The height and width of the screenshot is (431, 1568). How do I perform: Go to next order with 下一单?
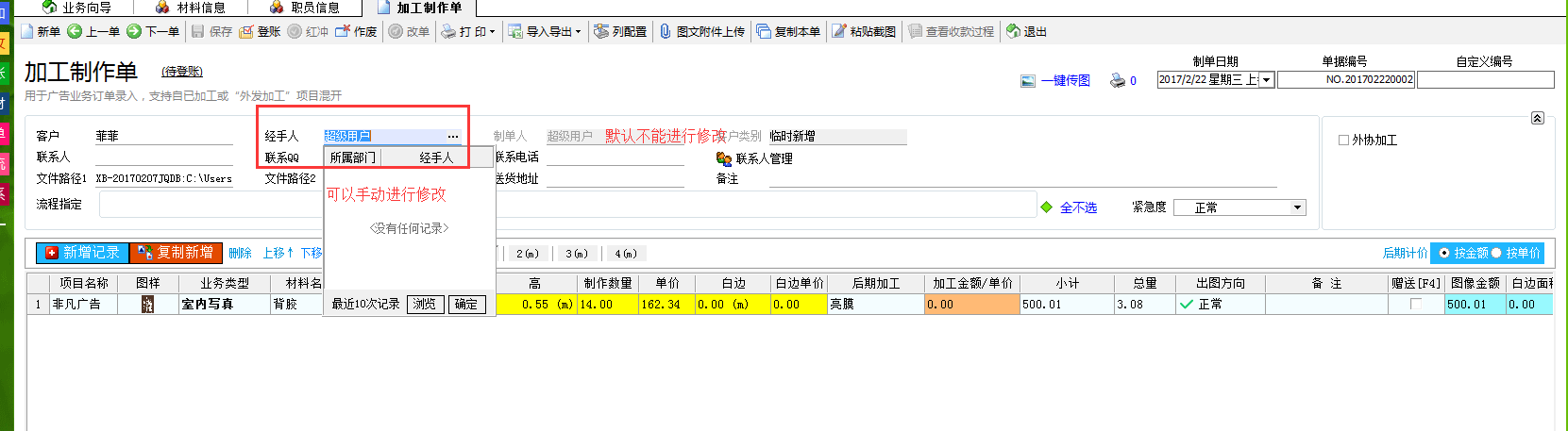click(x=135, y=32)
